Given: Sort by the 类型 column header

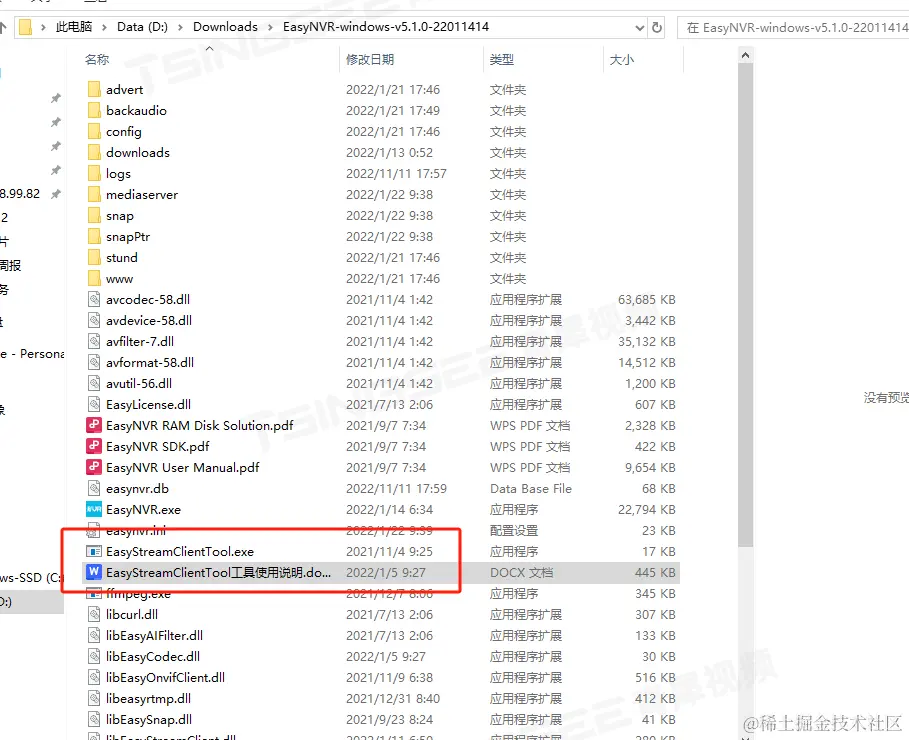Looking at the screenshot, I should click(501, 59).
